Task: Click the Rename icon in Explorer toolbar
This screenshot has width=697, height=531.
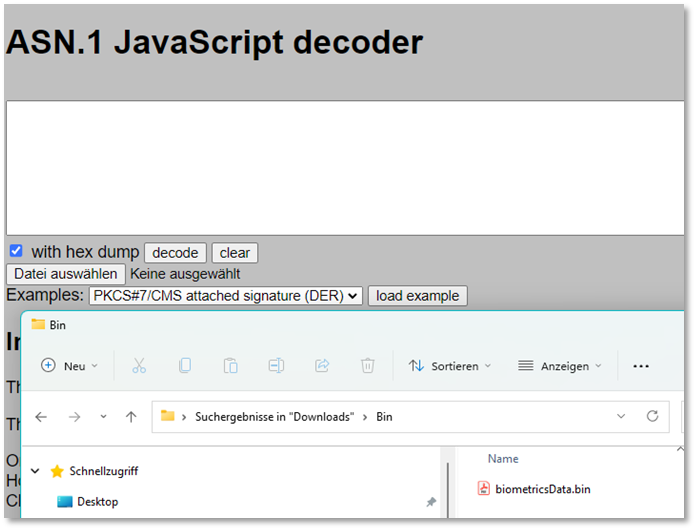Action: point(276,366)
